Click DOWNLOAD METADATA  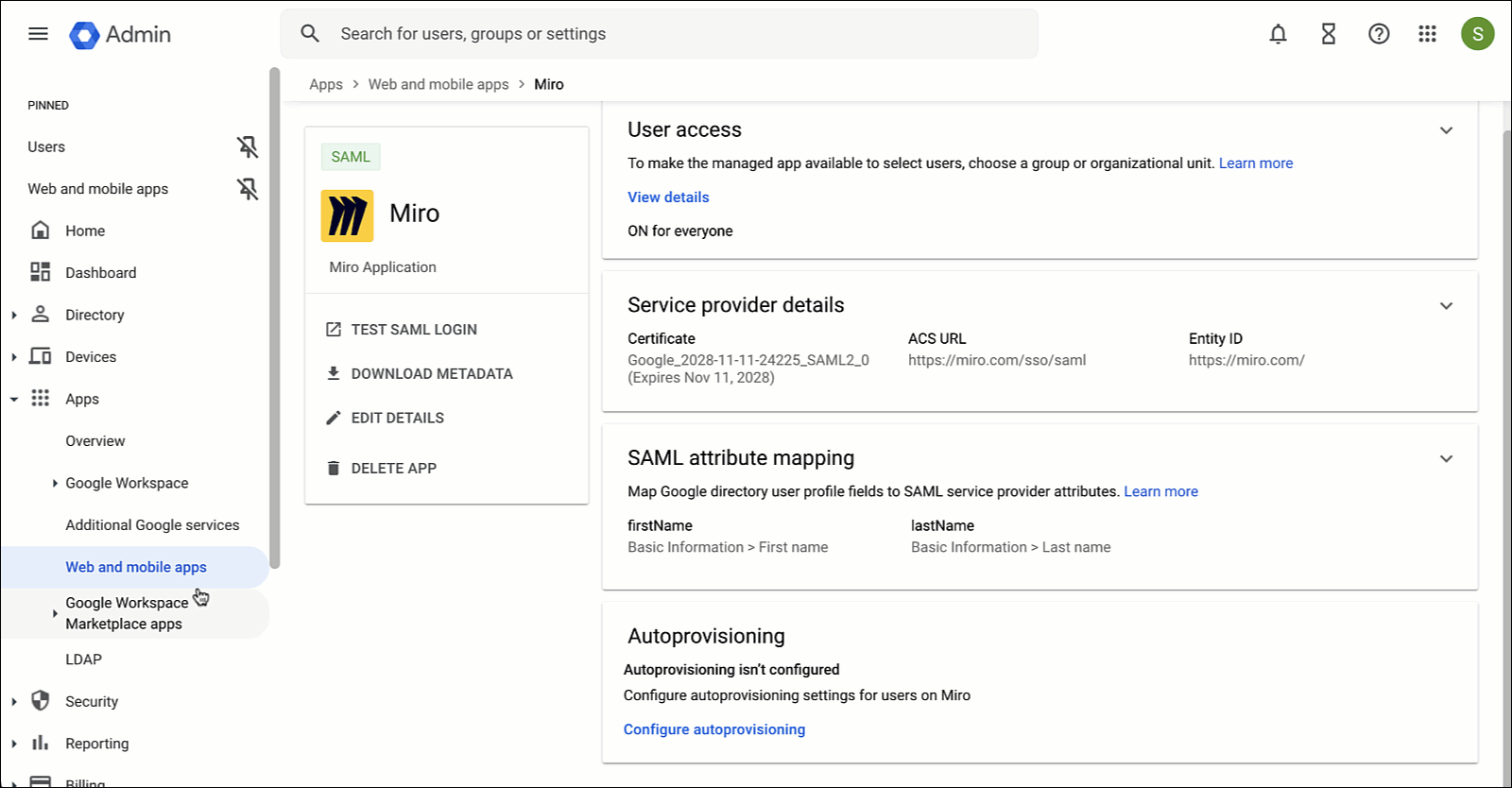432,374
